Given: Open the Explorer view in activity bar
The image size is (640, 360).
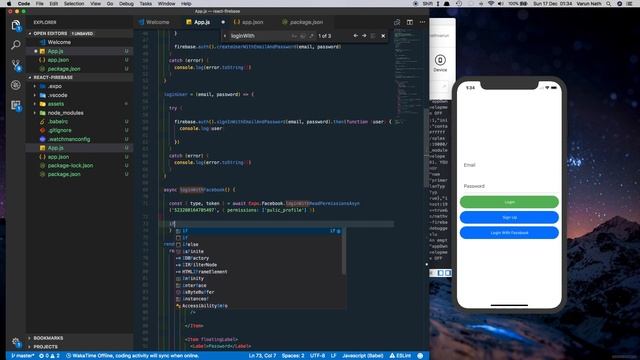Looking at the screenshot, I should coord(16,26).
